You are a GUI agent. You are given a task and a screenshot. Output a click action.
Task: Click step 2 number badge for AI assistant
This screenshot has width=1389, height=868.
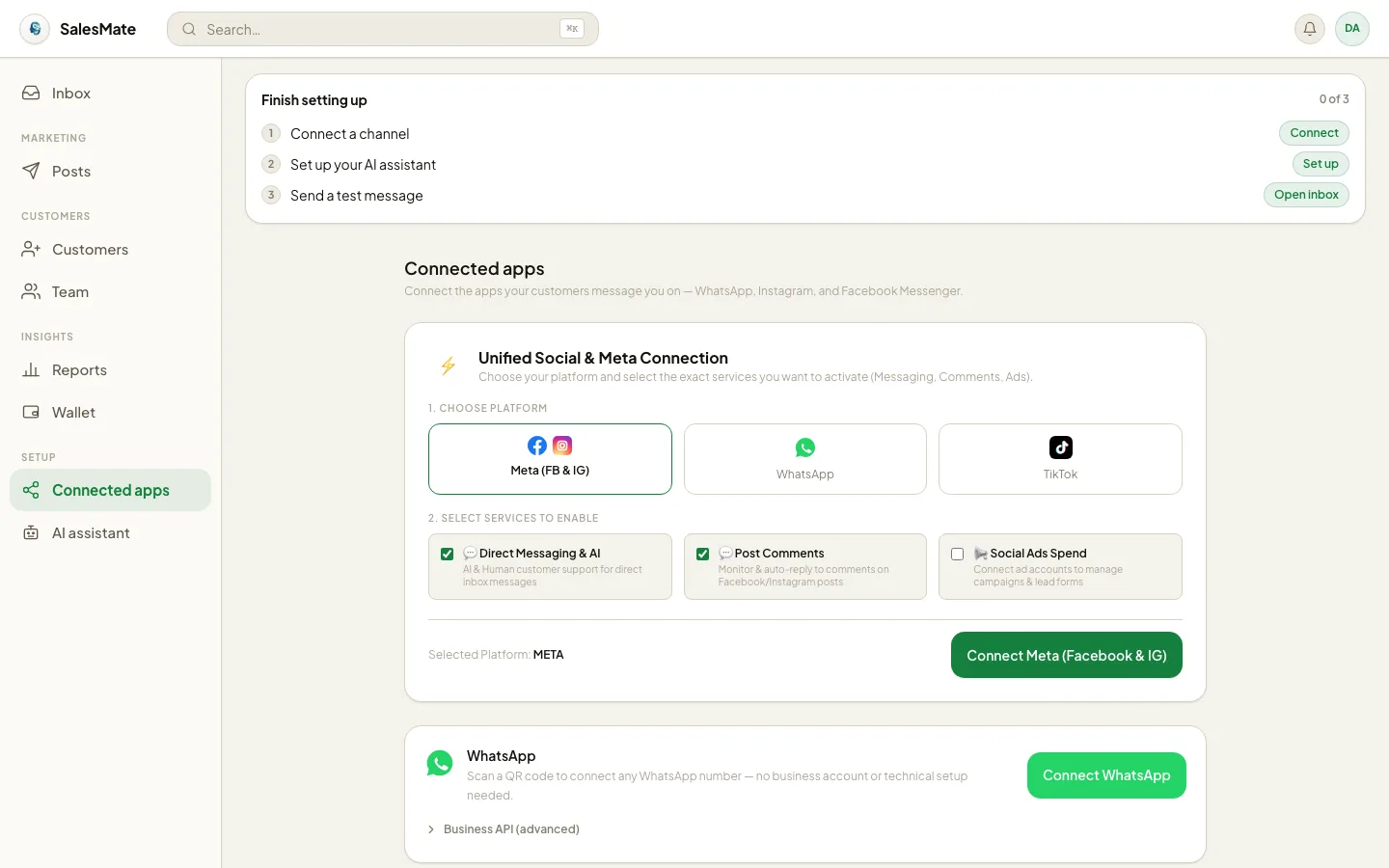coord(271,164)
